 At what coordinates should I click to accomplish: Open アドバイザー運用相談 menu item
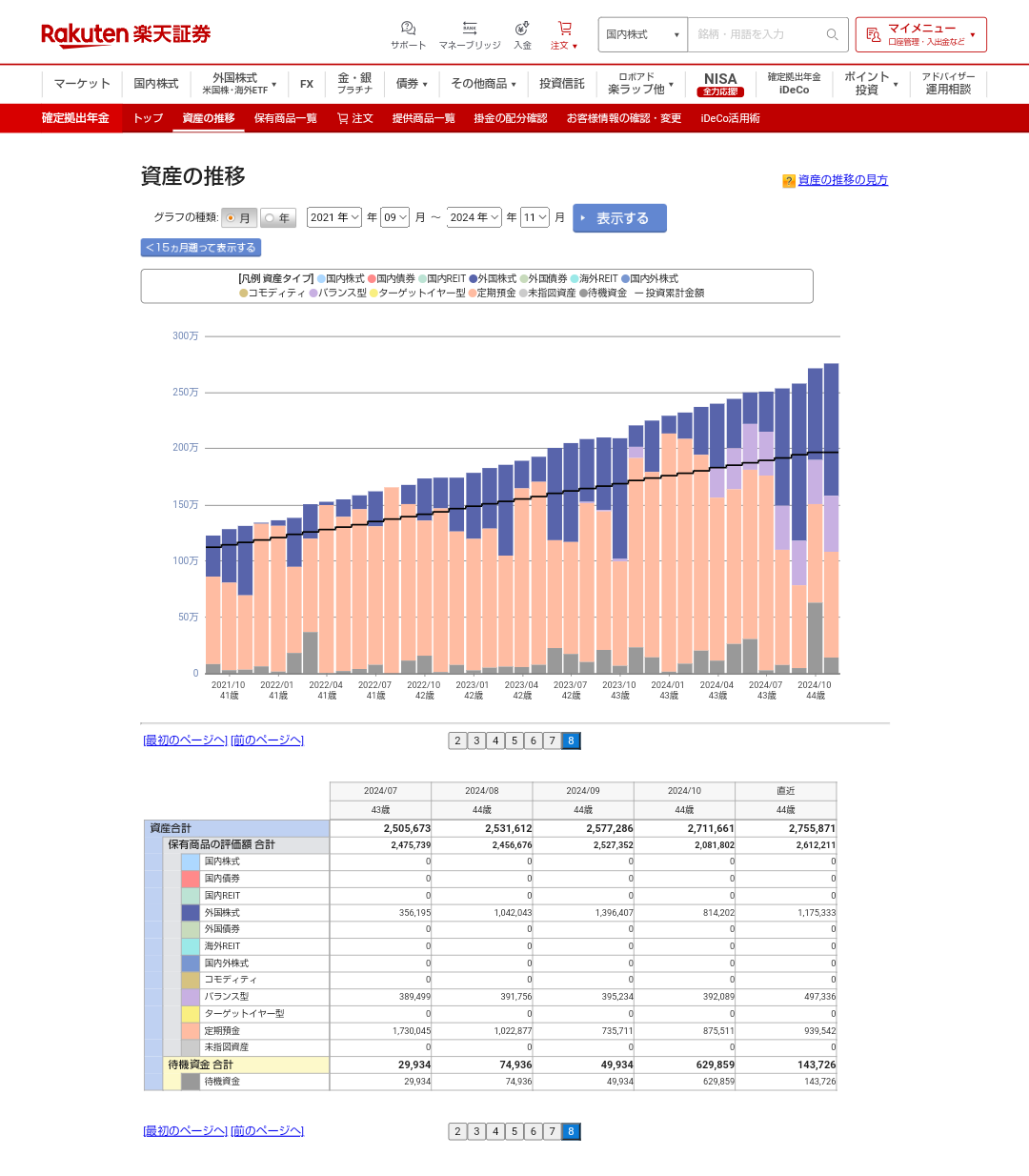(948, 84)
